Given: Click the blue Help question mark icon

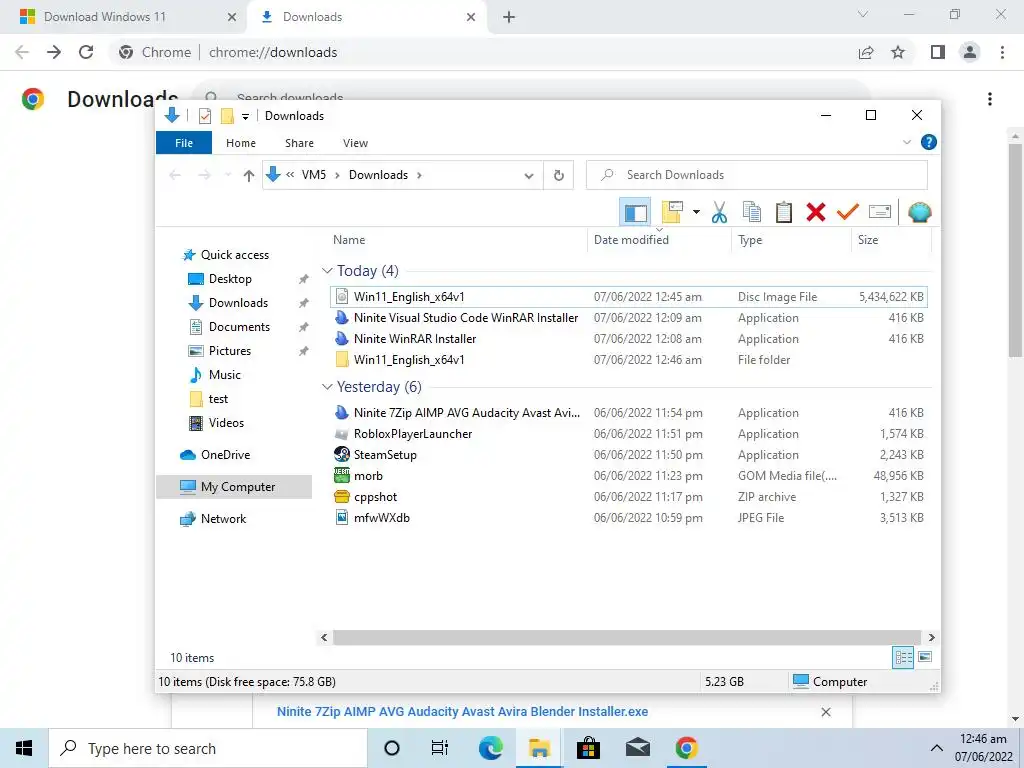Looking at the screenshot, I should pyautogui.click(x=928, y=142).
